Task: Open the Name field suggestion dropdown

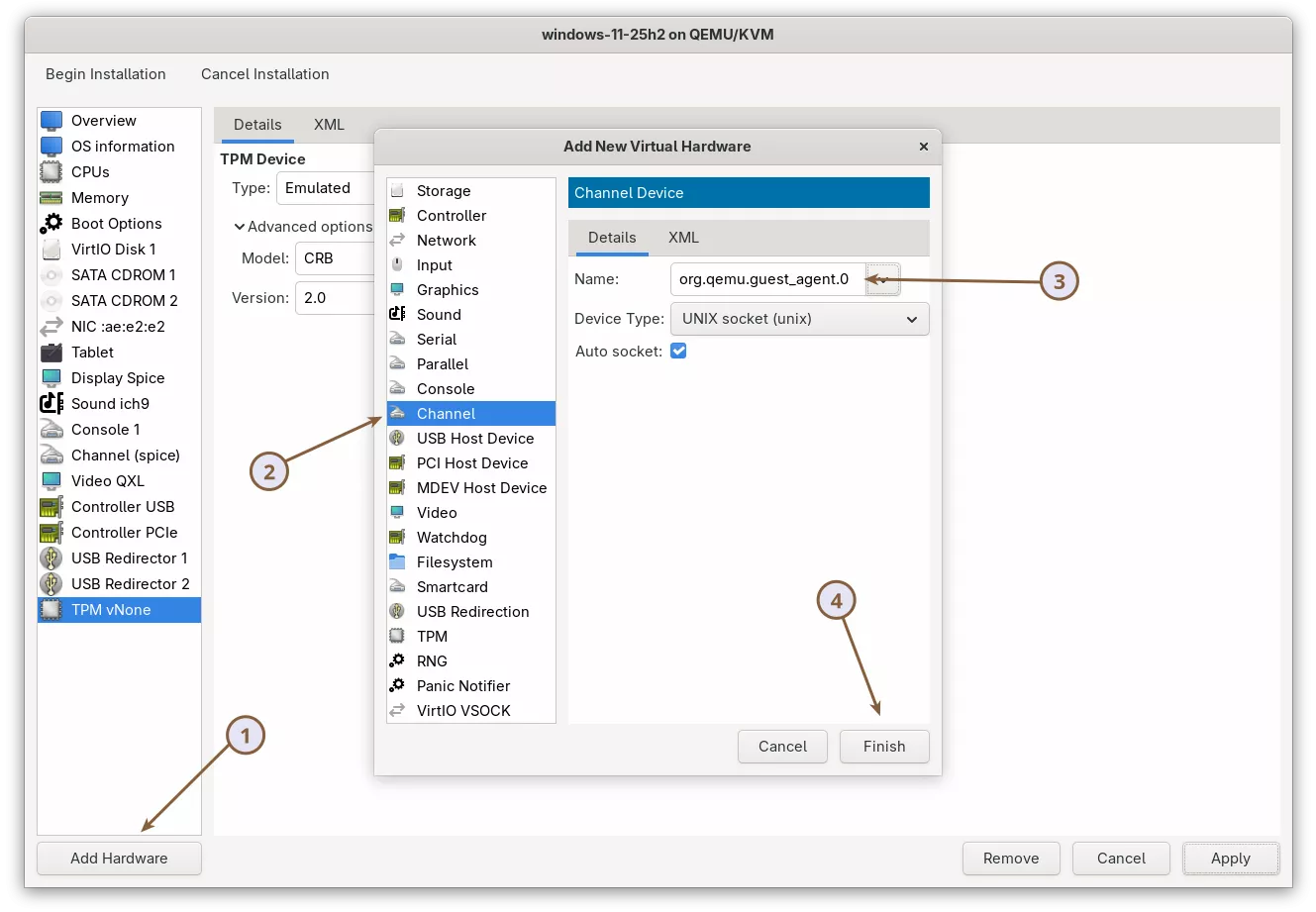Action: pos(882,279)
